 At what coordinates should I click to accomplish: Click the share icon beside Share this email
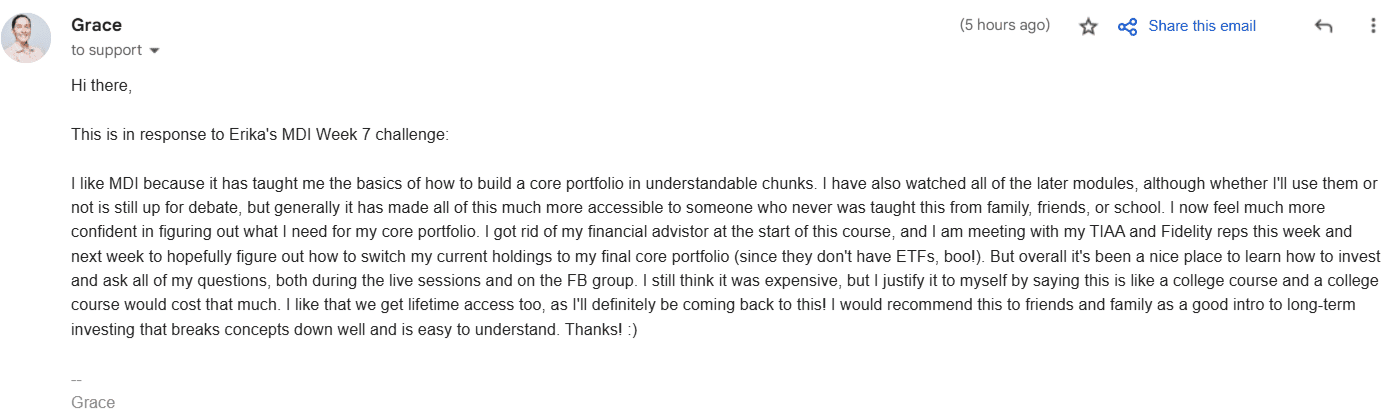1127,27
